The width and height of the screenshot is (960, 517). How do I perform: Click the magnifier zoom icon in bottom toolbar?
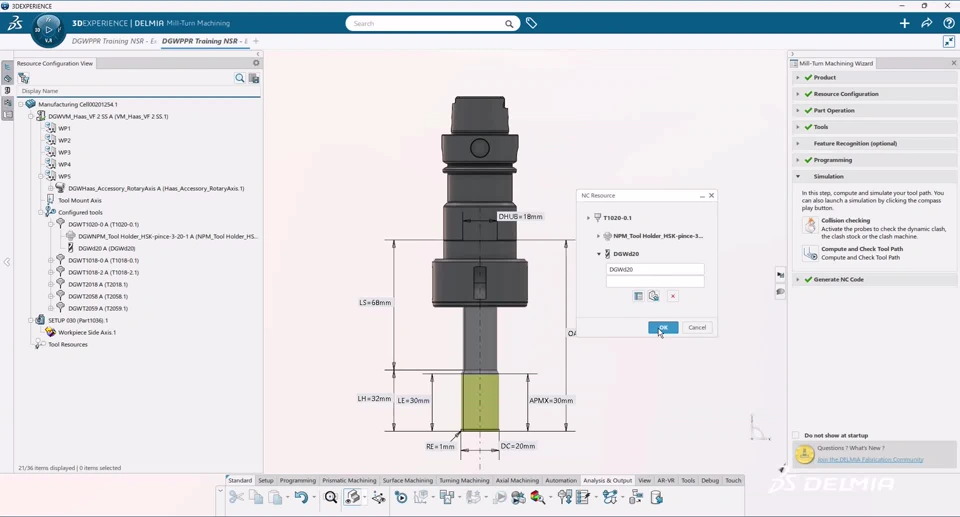(331, 497)
